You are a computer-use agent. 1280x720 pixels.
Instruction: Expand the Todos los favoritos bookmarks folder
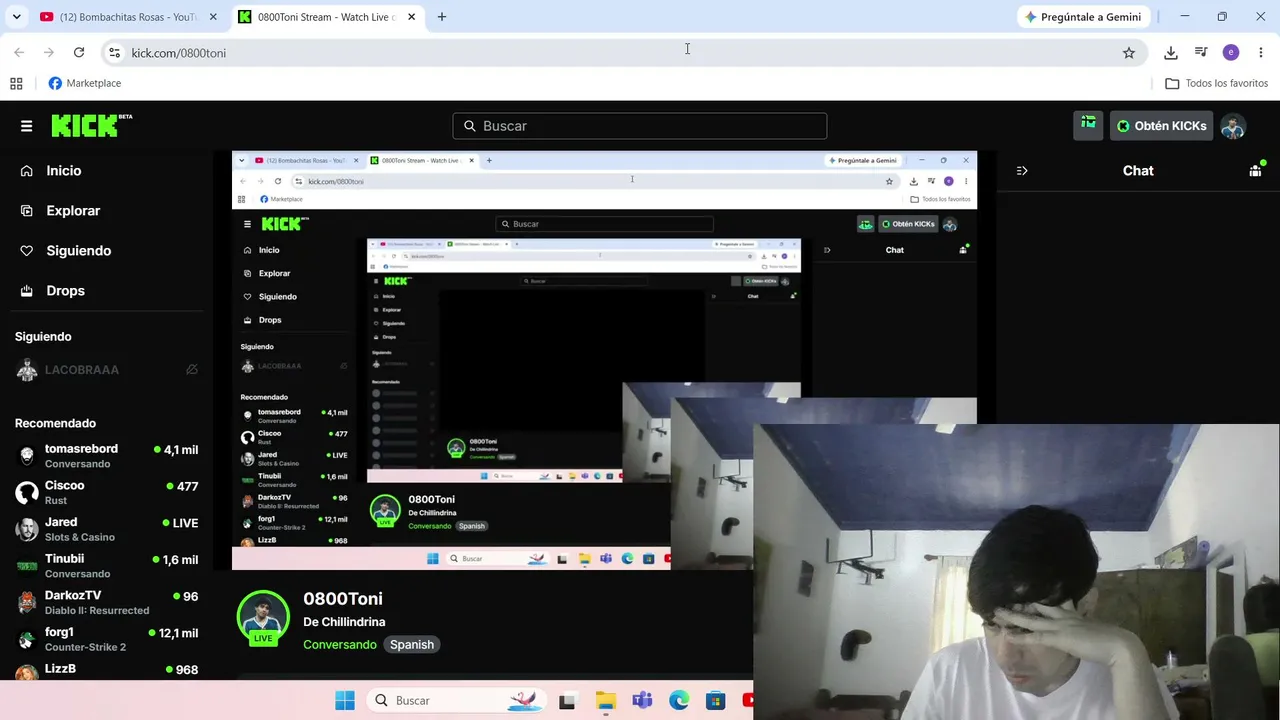[x=1217, y=83]
